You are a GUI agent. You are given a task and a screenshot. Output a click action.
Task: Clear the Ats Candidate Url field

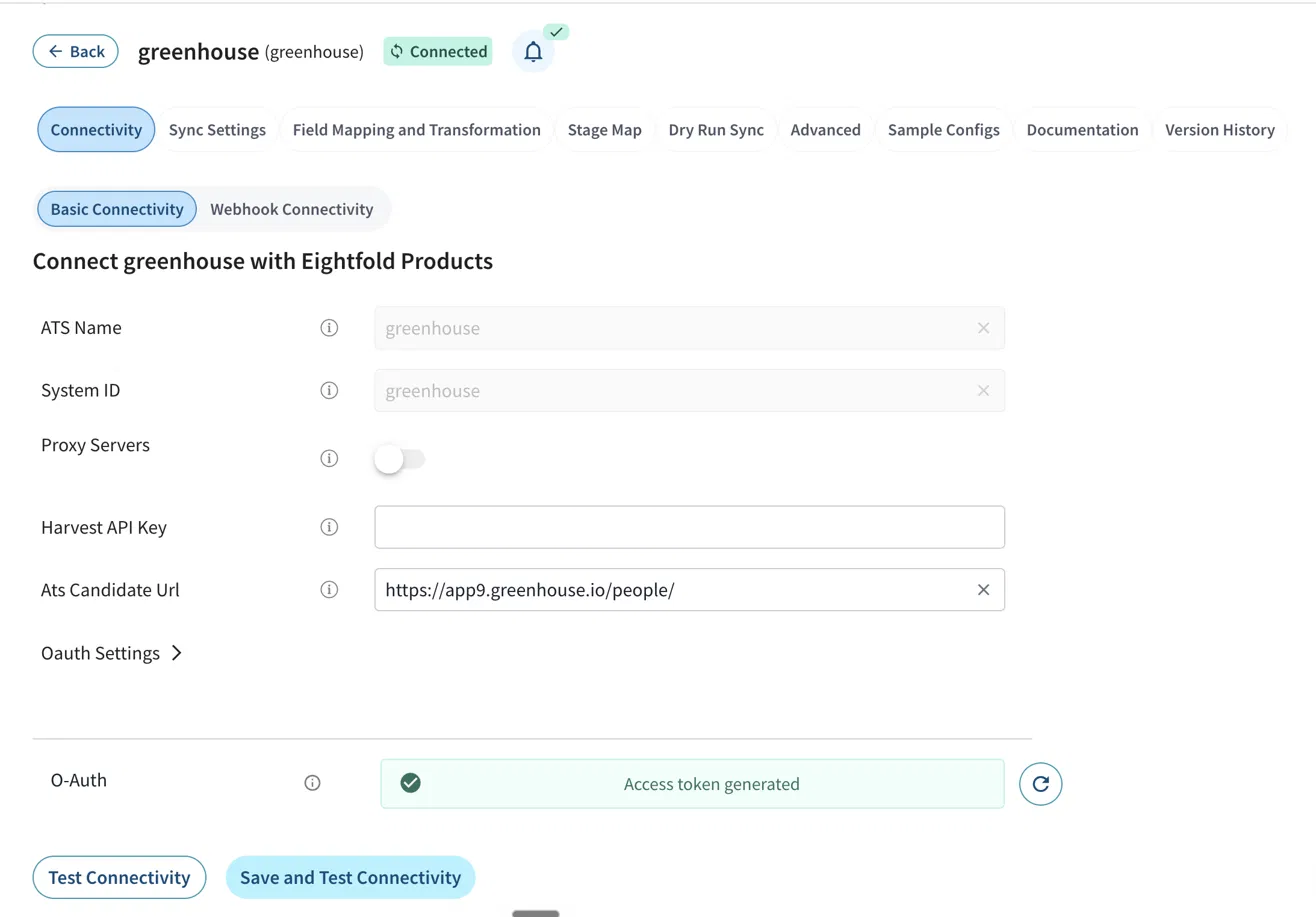pos(983,590)
